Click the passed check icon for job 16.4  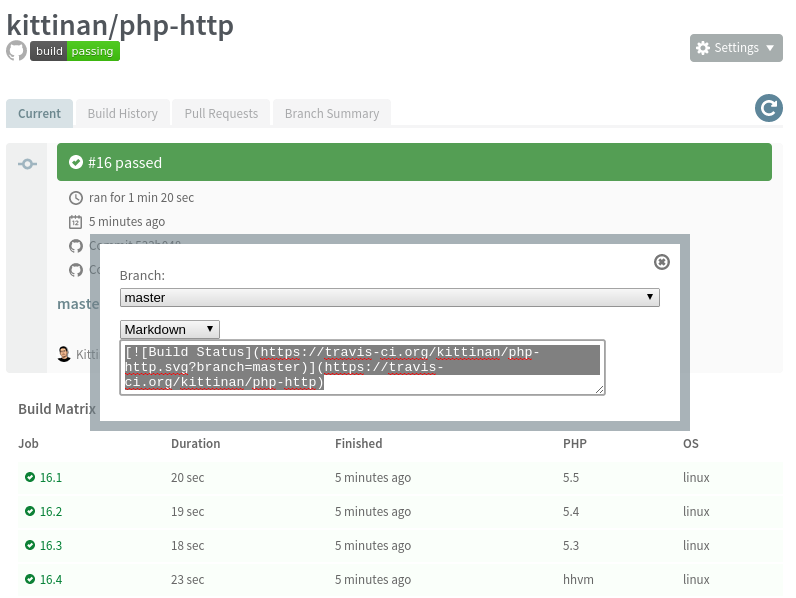30,579
